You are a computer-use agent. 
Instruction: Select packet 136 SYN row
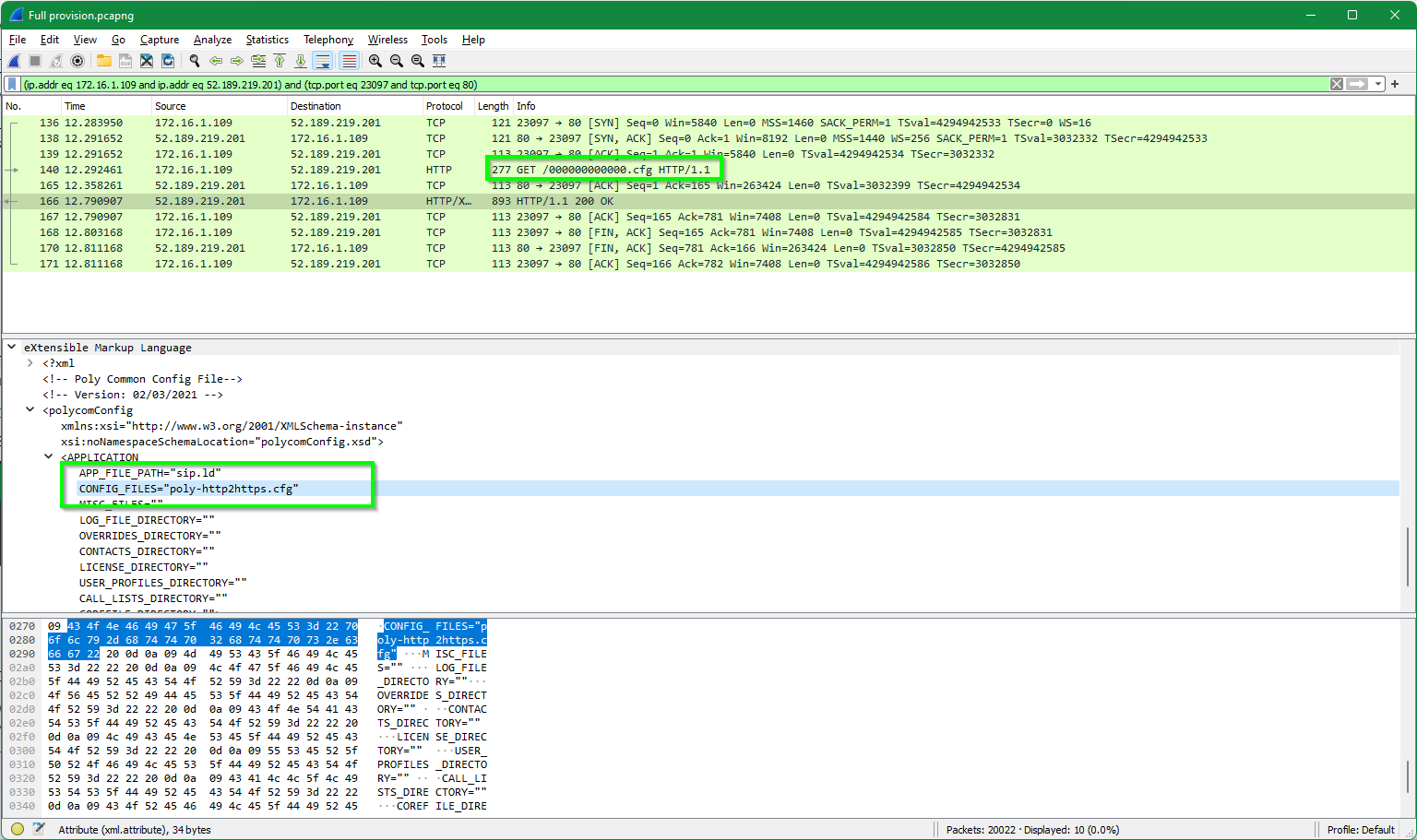click(x=708, y=123)
